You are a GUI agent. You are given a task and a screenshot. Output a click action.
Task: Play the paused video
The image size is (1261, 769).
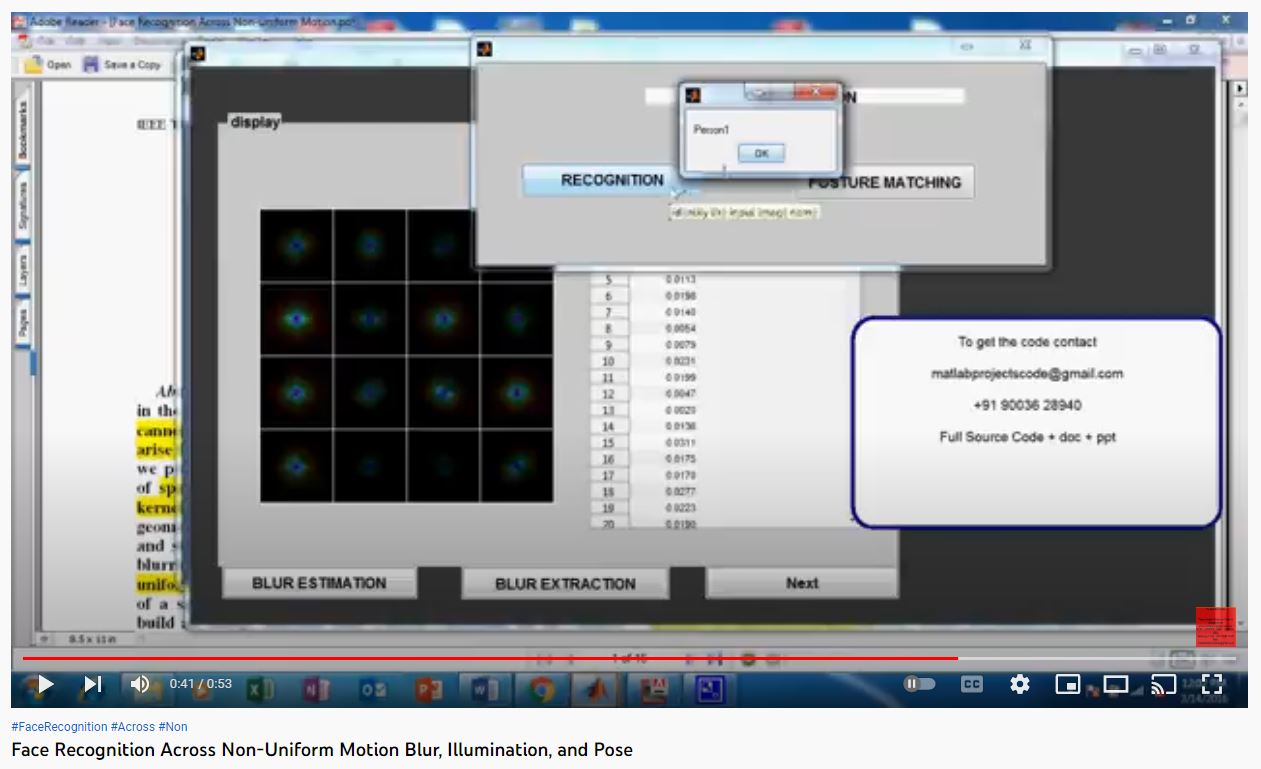[x=44, y=684]
